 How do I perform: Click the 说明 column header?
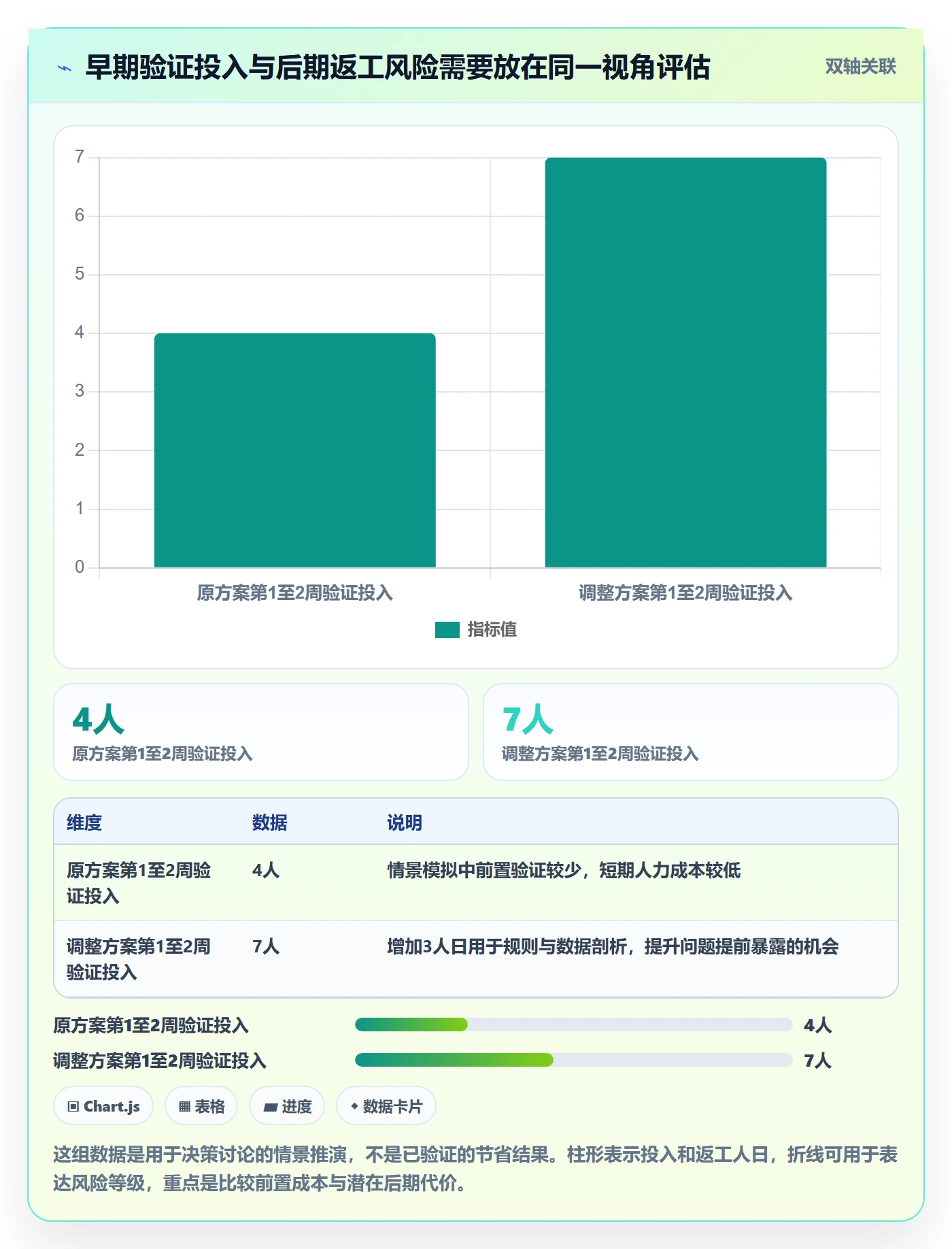coord(405,822)
